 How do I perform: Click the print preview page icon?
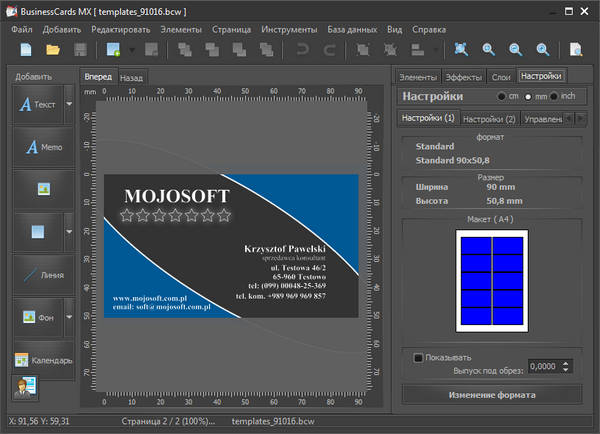576,50
